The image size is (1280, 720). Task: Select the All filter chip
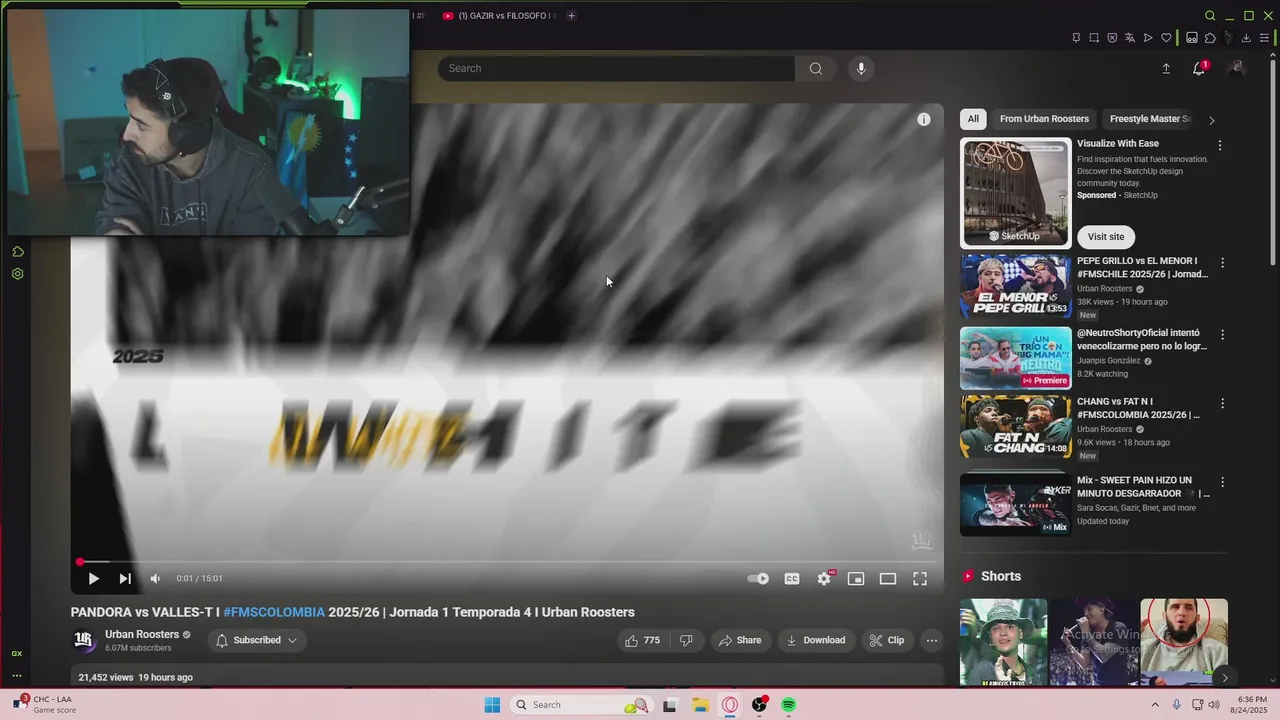point(973,119)
